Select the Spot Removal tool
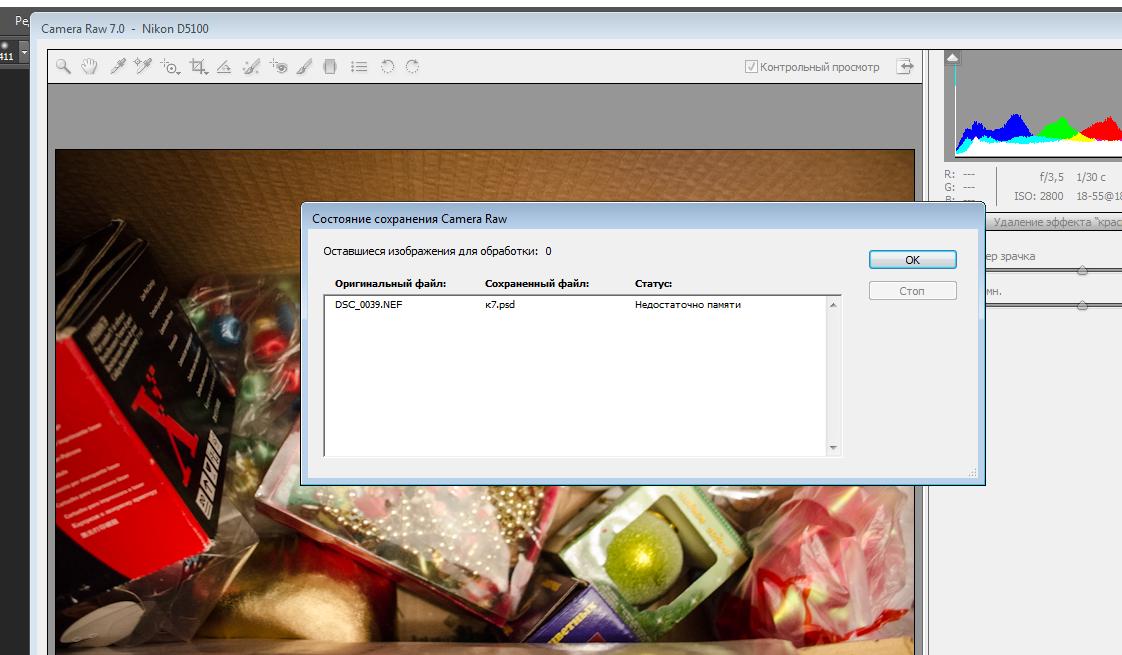Image resolution: width=1122 pixels, height=655 pixels. 251,67
